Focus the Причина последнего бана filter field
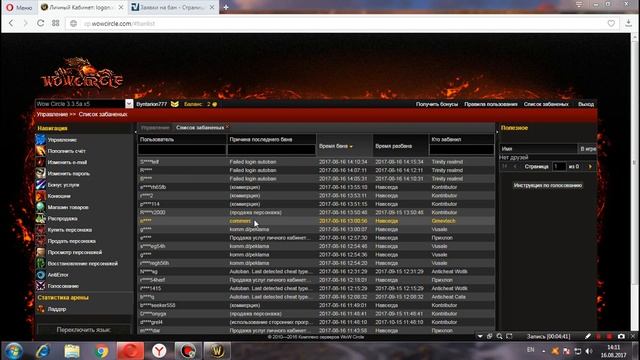The image size is (640, 360). coord(271,150)
